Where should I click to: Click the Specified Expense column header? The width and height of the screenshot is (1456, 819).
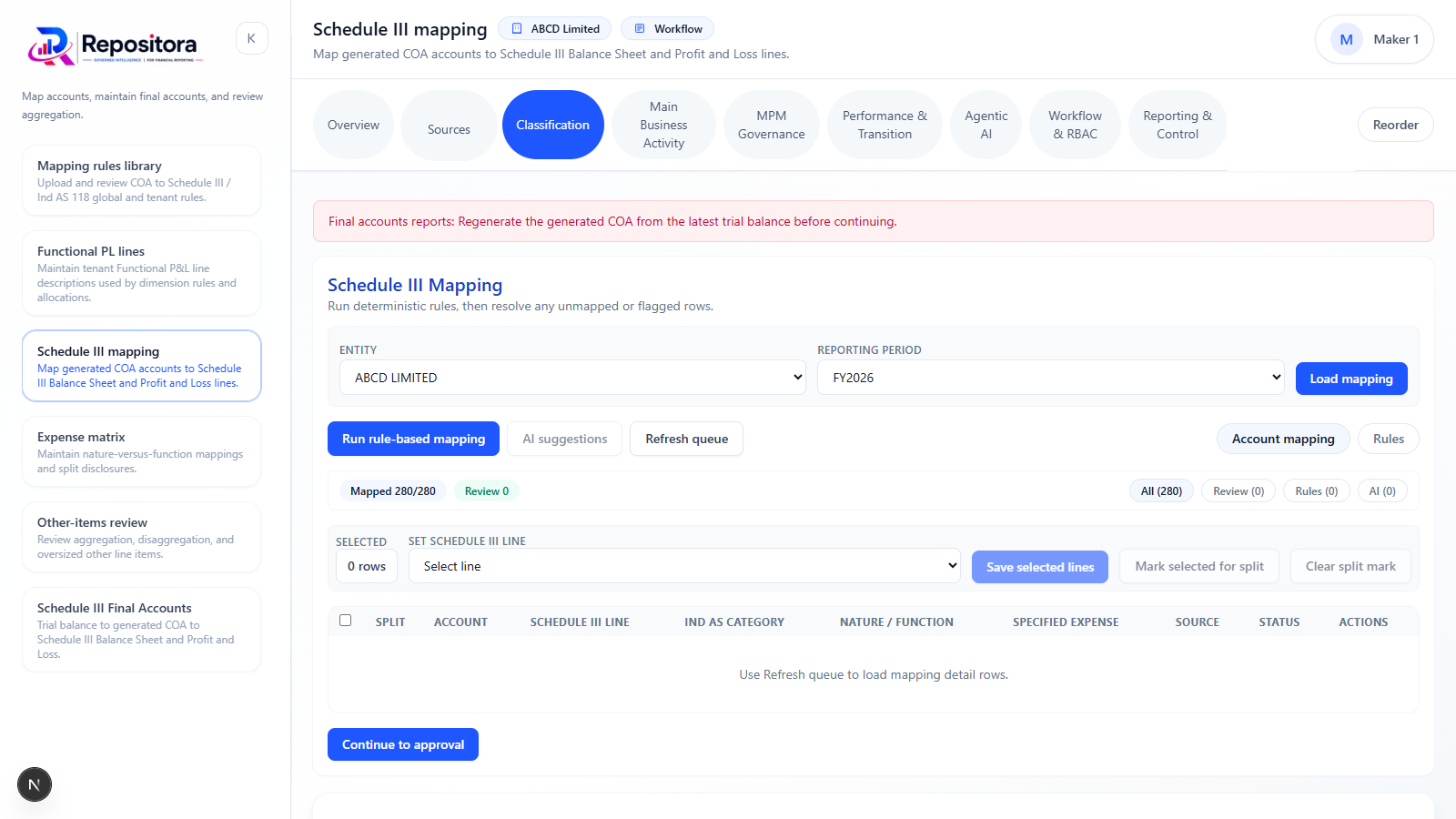pyautogui.click(x=1066, y=622)
